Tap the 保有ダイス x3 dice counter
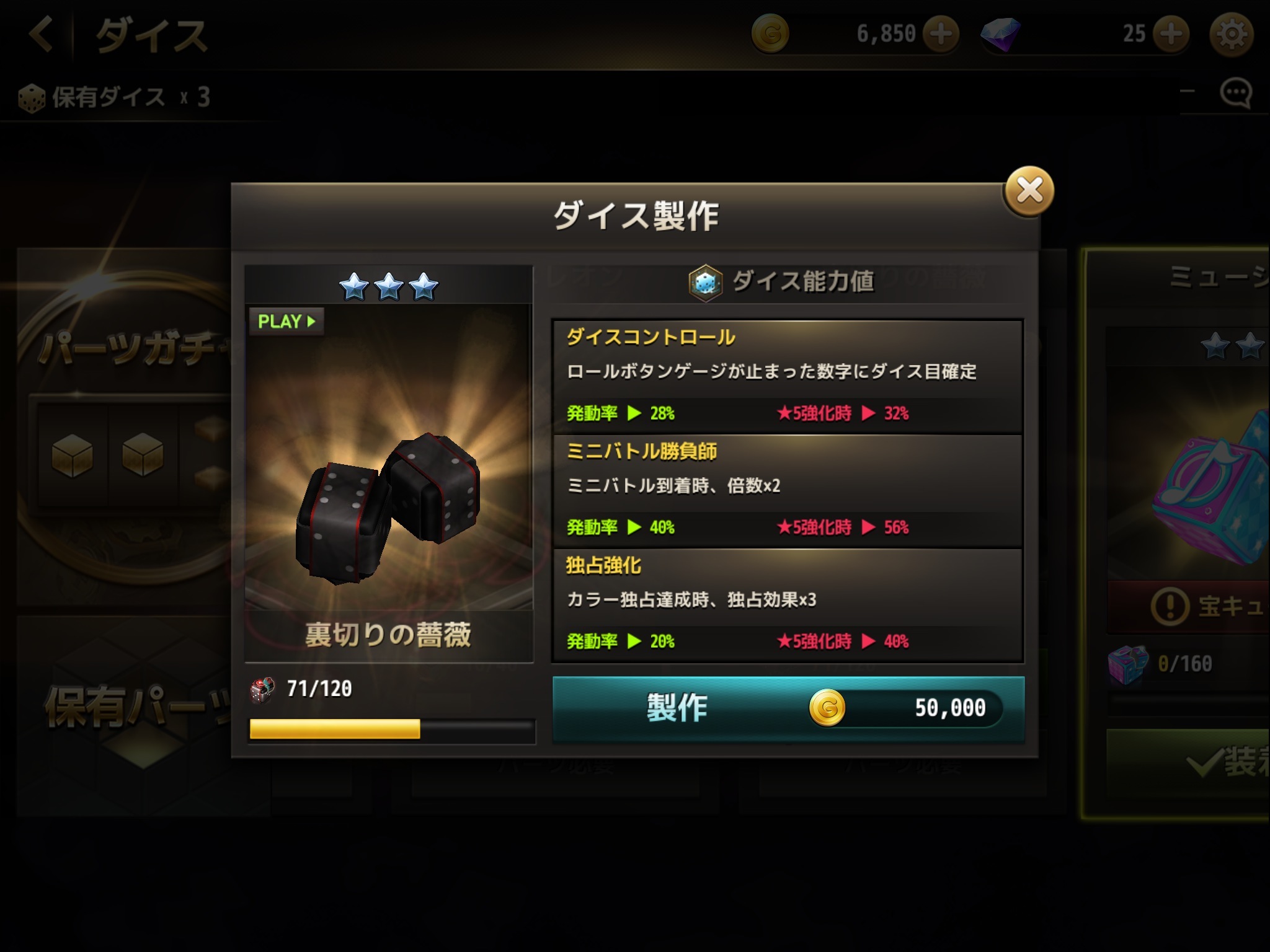 (x=115, y=97)
